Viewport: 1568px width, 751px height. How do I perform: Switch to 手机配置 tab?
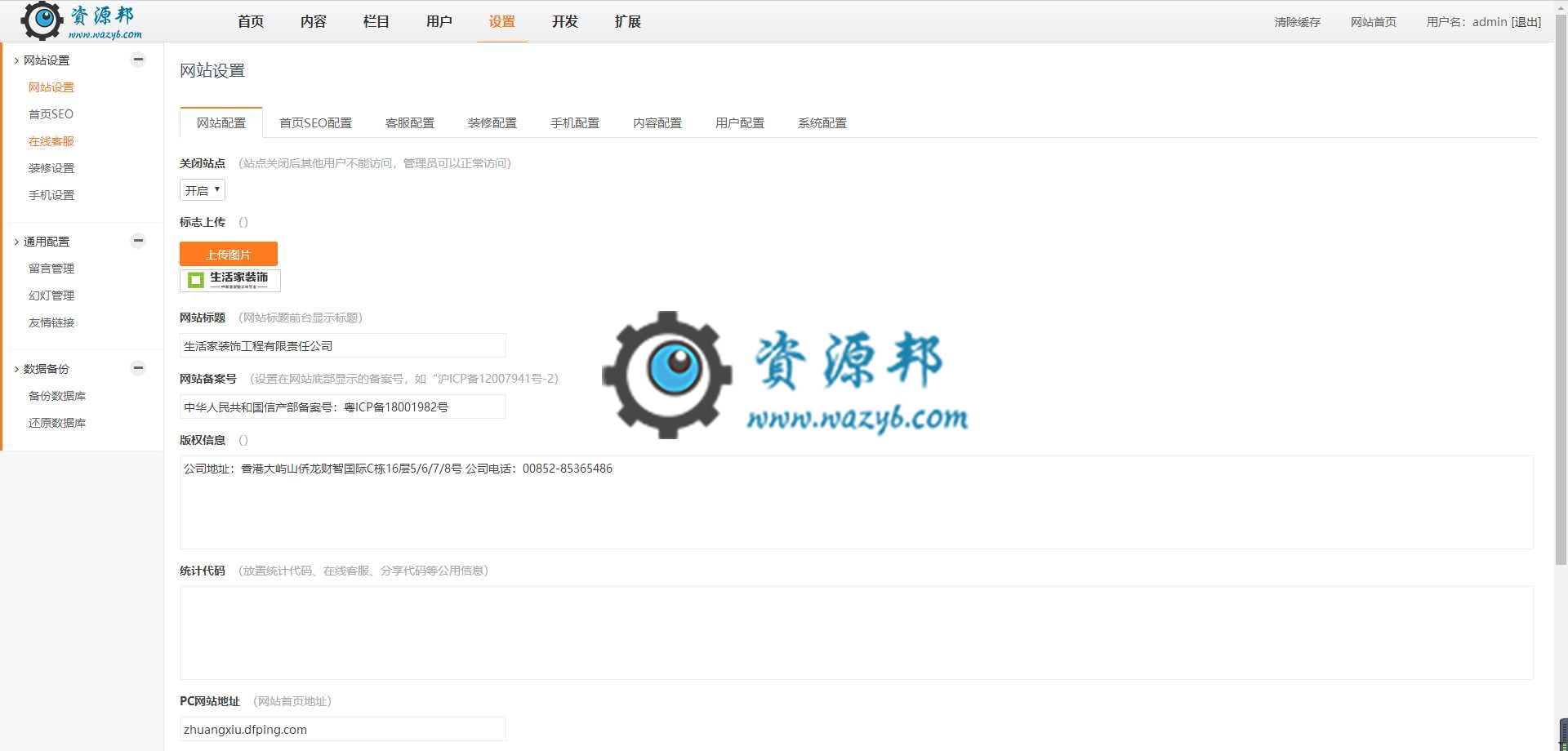tap(575, 122)
